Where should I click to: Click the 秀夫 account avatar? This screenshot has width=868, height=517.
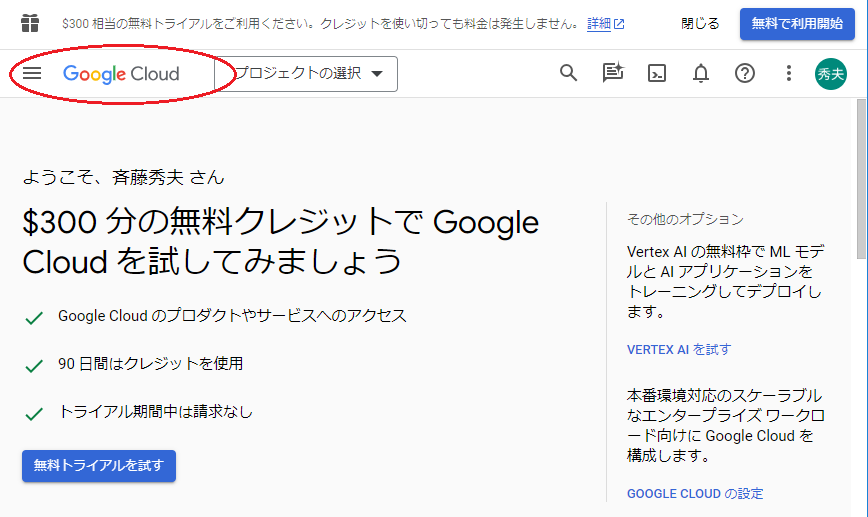[831, 74]
